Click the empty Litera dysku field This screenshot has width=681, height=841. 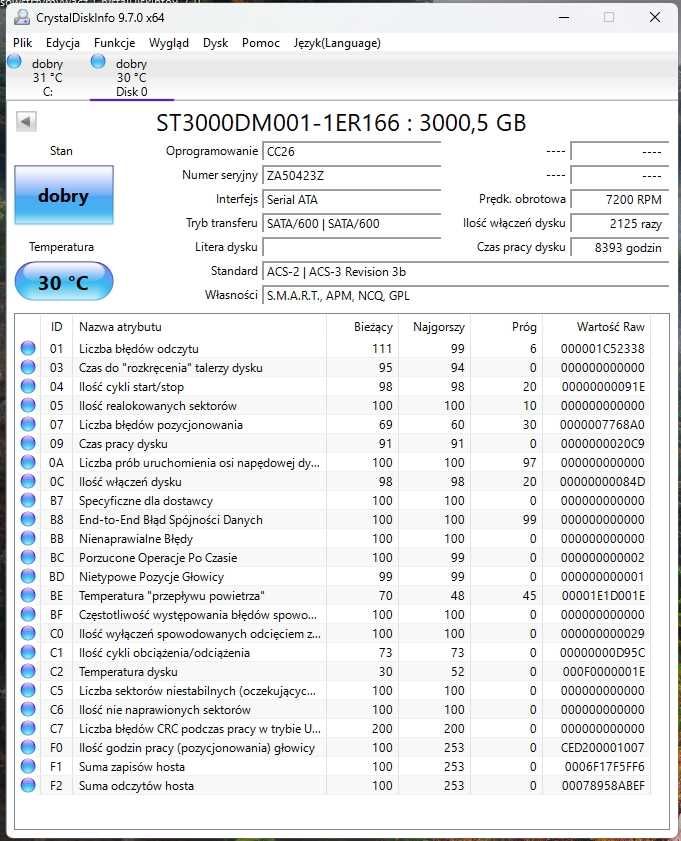coord(352,247)
